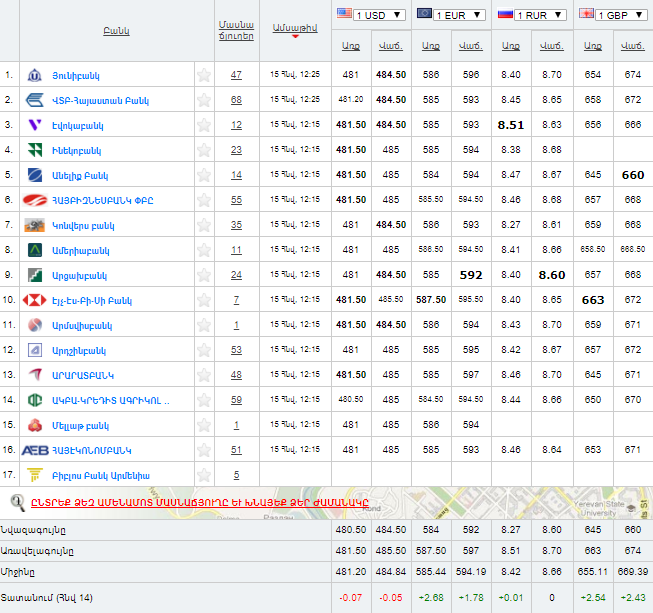
Task: Sort by Բանկ column header
Action: (117, 31)
